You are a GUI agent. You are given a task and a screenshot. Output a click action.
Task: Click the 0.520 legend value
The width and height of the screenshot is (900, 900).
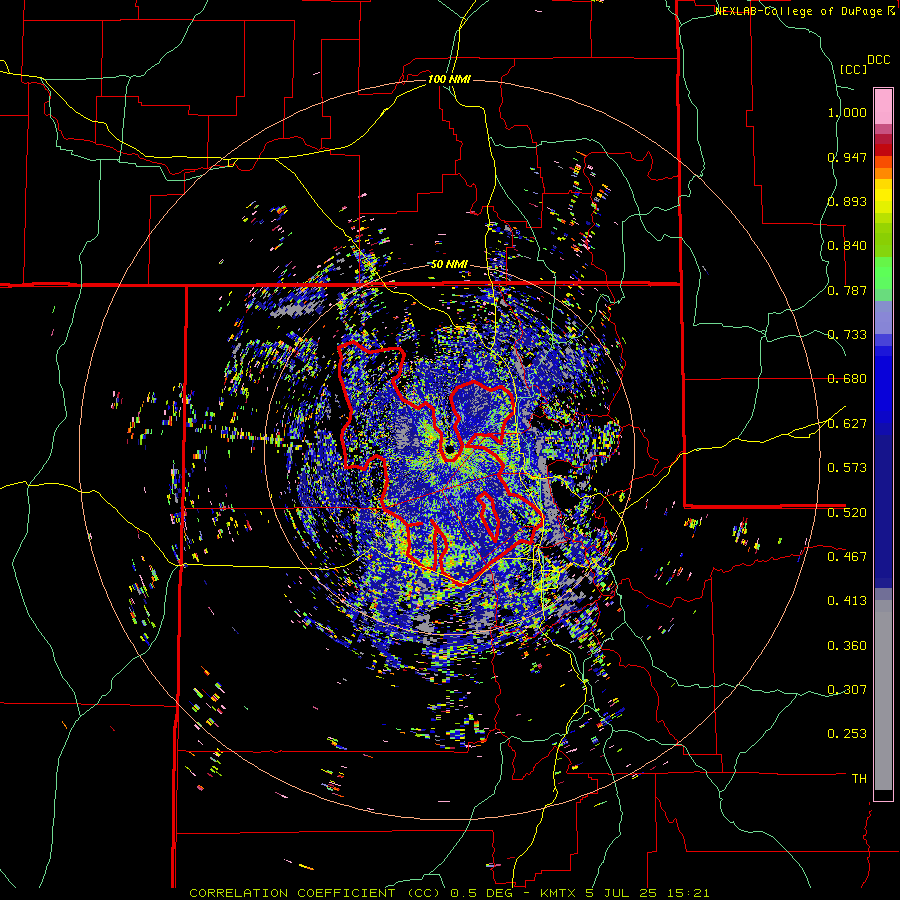pos(847,512)
